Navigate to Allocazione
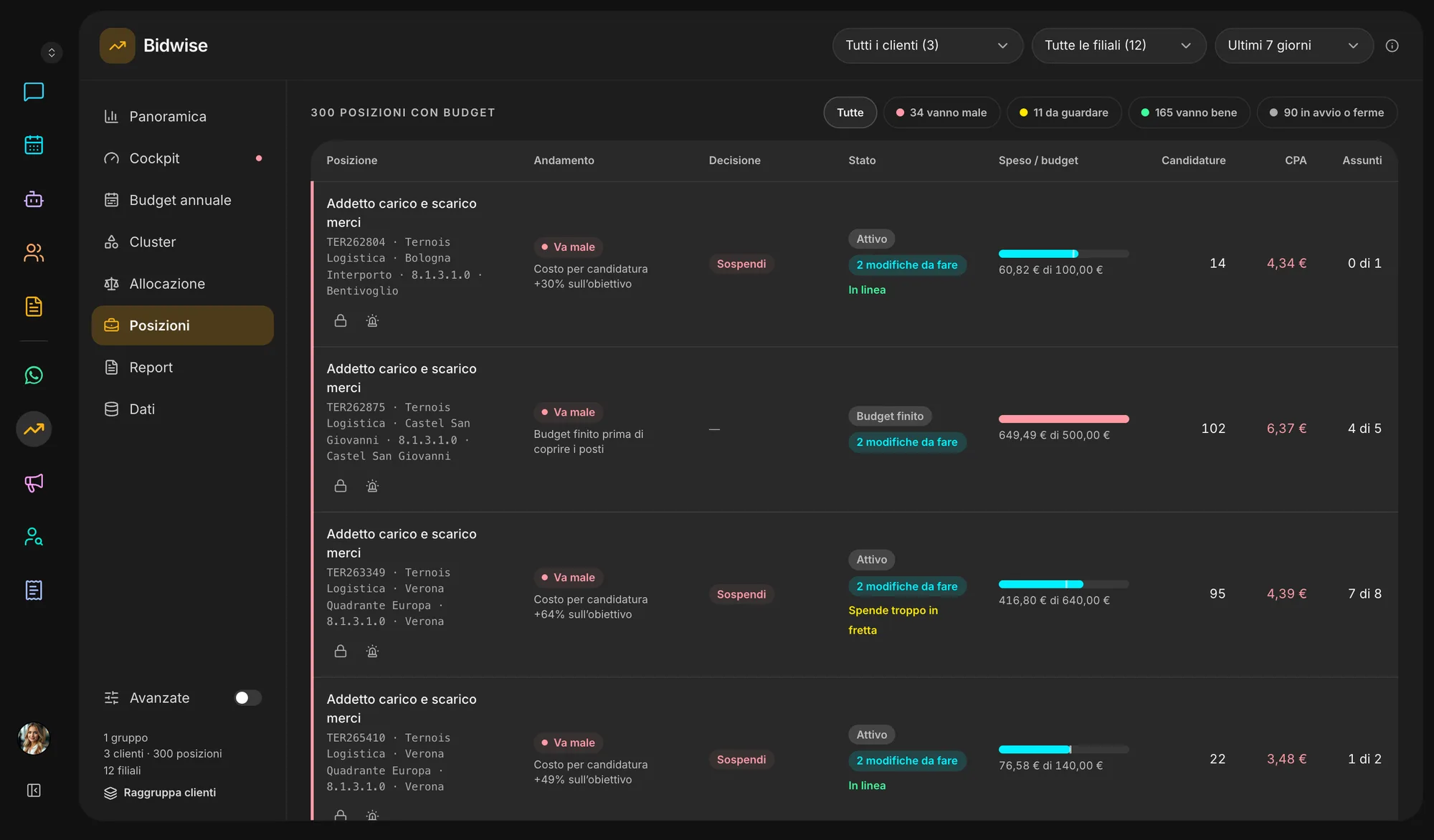The height and width of the screenshot is (840, 1434). [x=182, y=284]
